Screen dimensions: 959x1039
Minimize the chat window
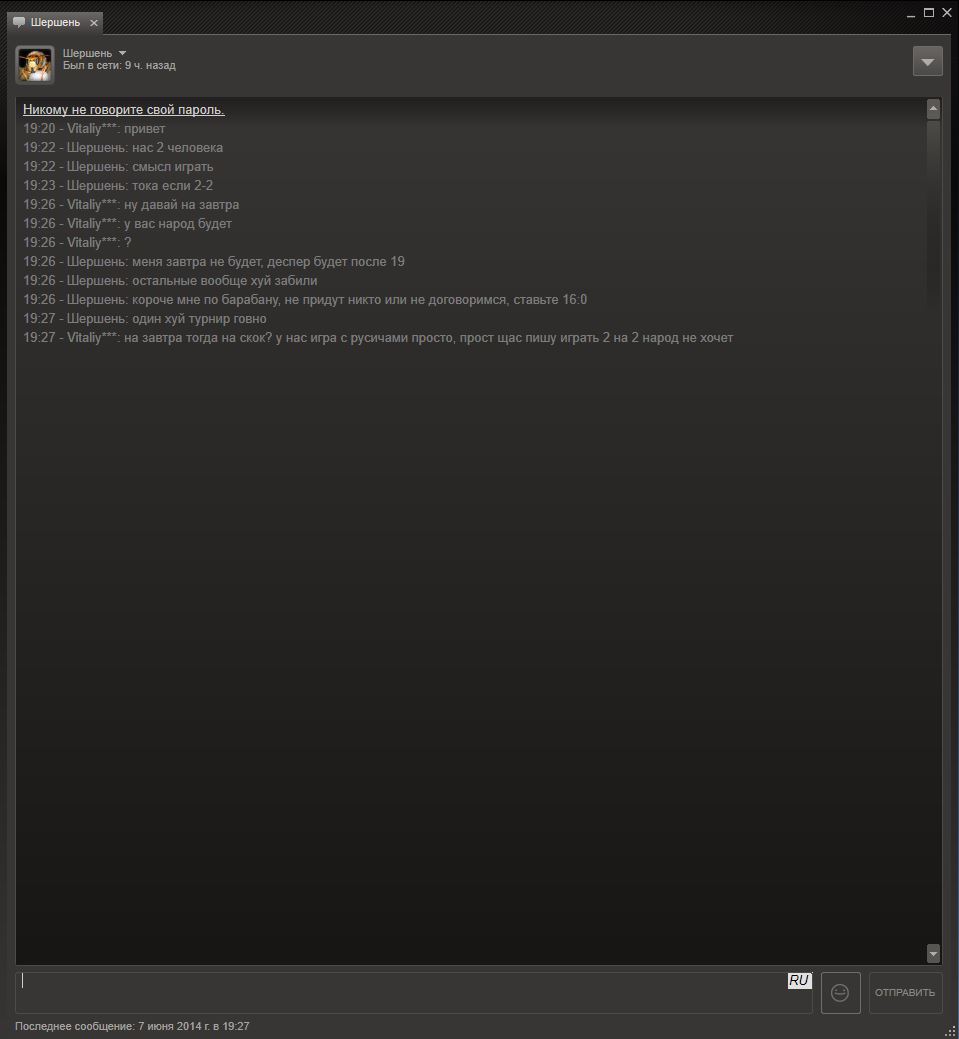point(911,13)
